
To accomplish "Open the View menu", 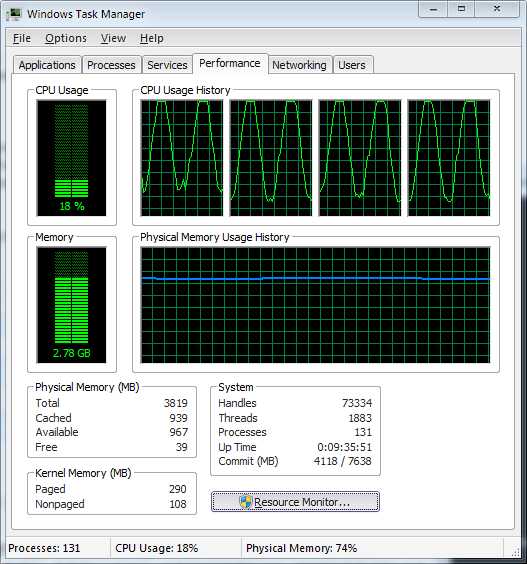I will (x=113, y=38).
